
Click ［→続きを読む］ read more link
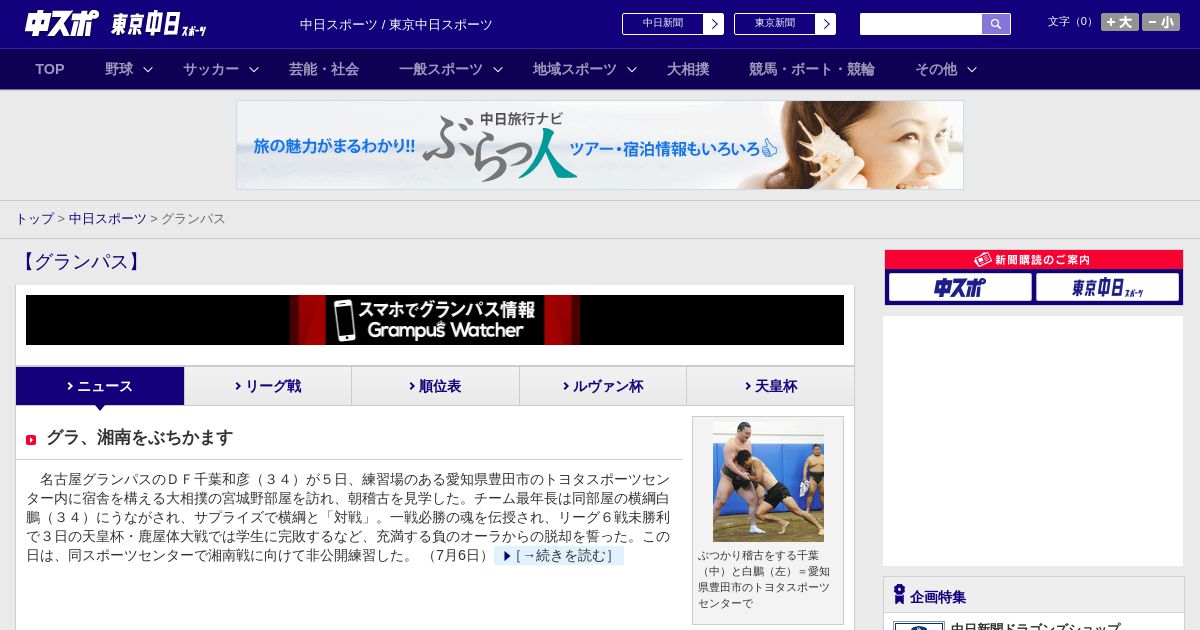559,556
